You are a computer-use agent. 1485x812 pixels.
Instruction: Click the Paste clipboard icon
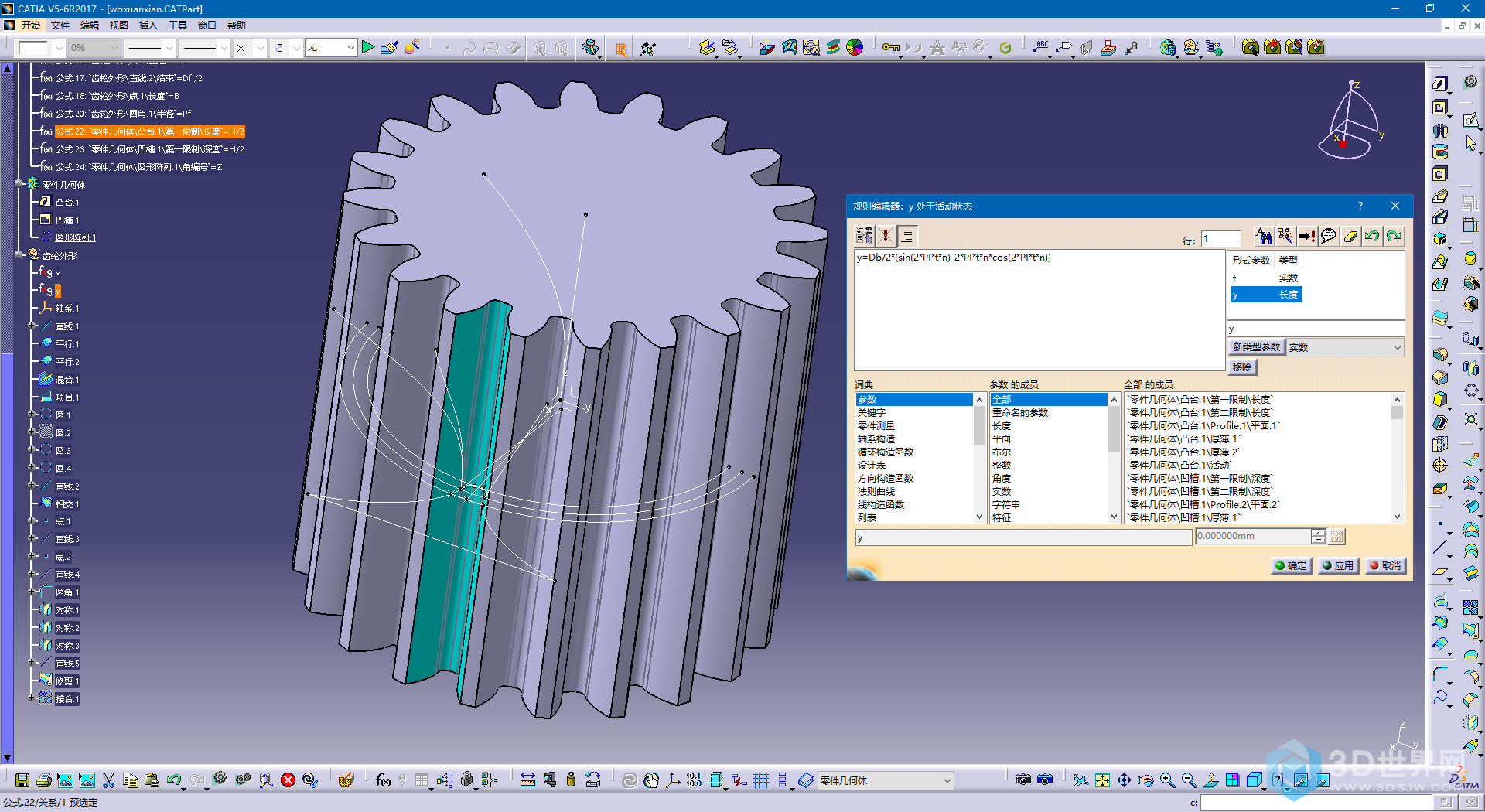152,780
